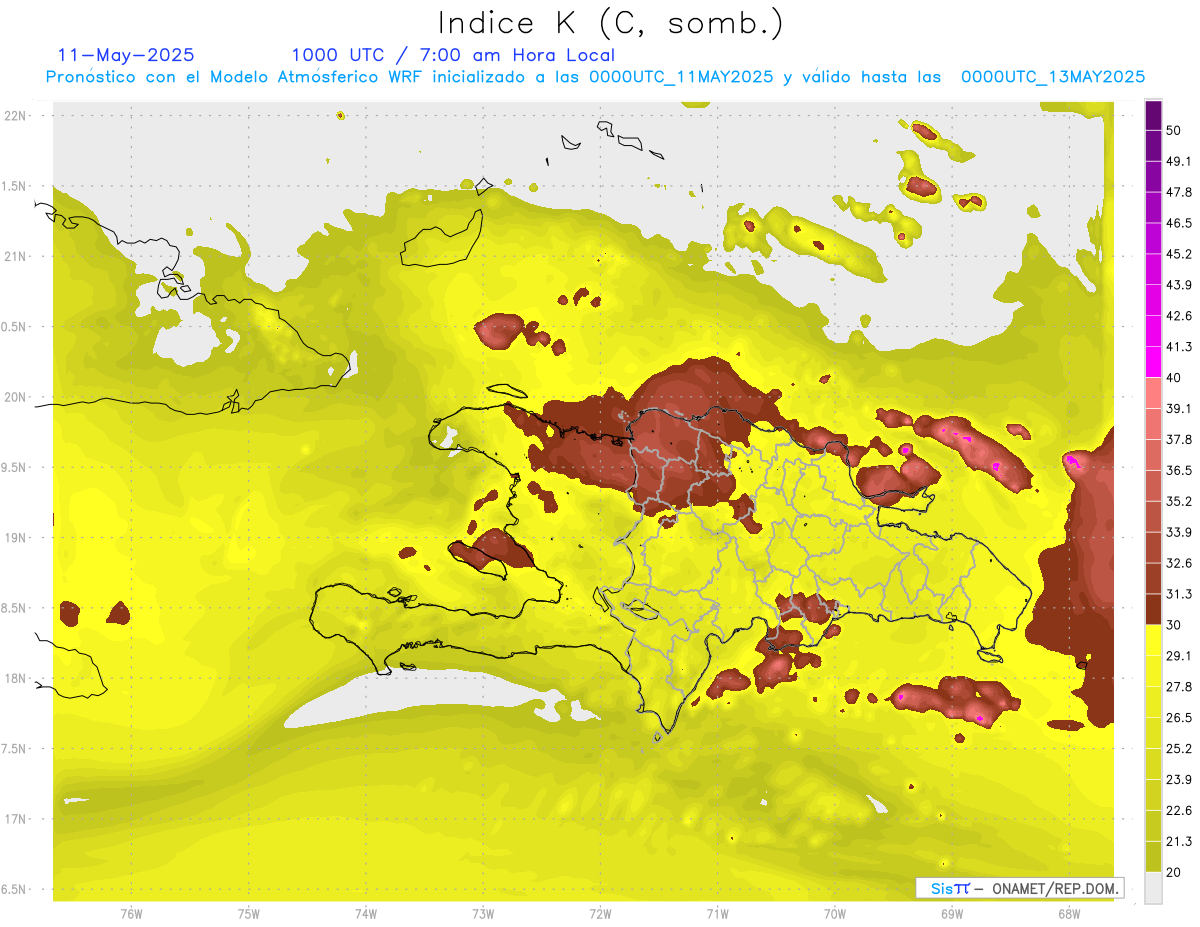Click the truncated "6.5N" latitude label

(x=14, y=889)
